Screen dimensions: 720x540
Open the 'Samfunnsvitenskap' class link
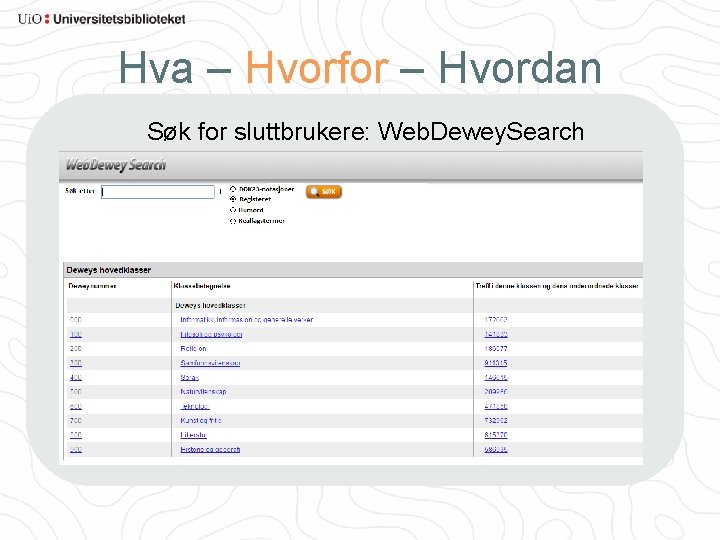[x=210, y=363]
